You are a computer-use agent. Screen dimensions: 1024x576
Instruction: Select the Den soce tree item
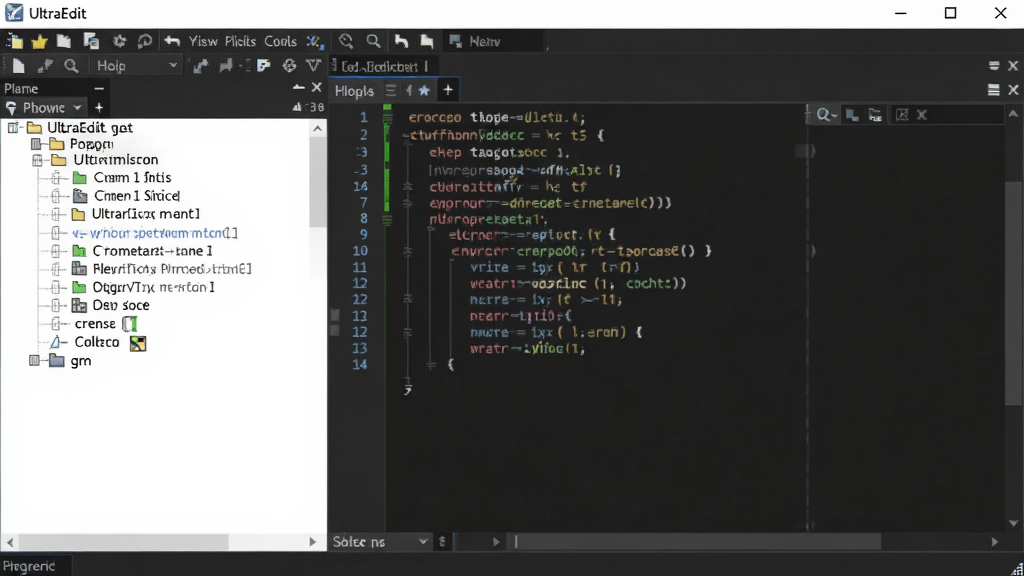[121, 305]
